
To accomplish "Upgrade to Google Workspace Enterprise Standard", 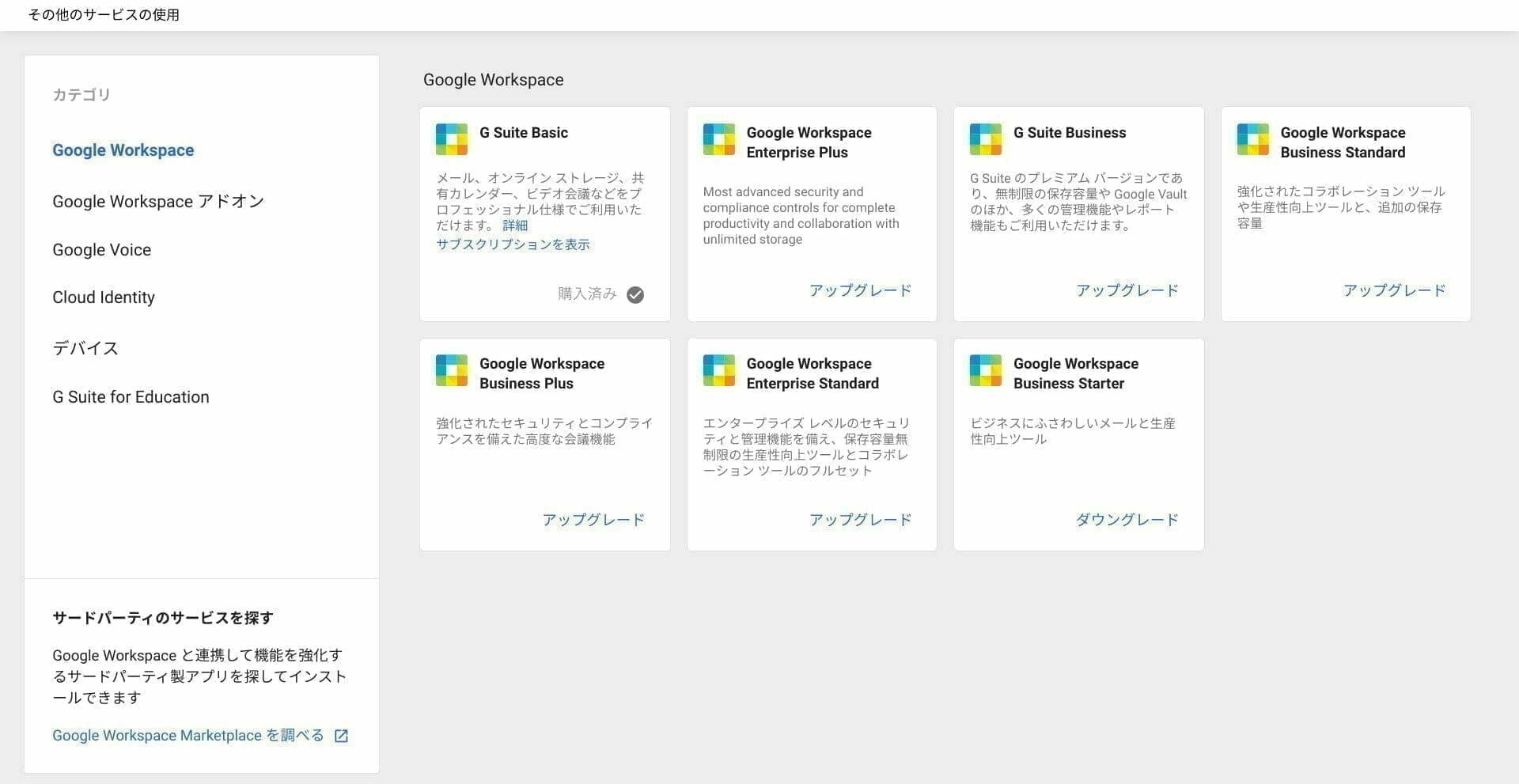I will pyautogui.click(x=861, y=520).
